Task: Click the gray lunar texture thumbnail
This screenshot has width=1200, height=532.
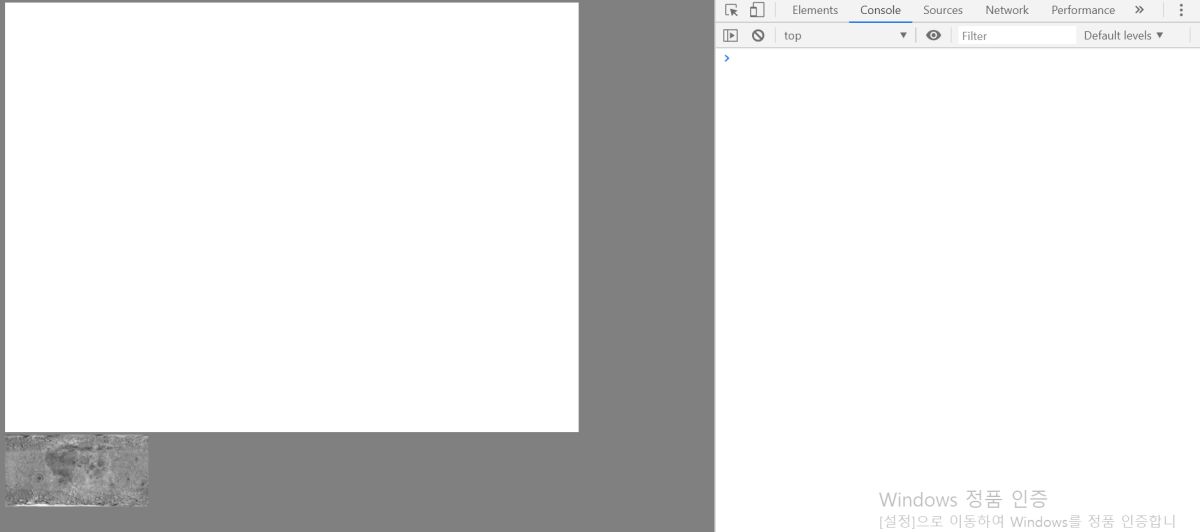Action: 77,470
